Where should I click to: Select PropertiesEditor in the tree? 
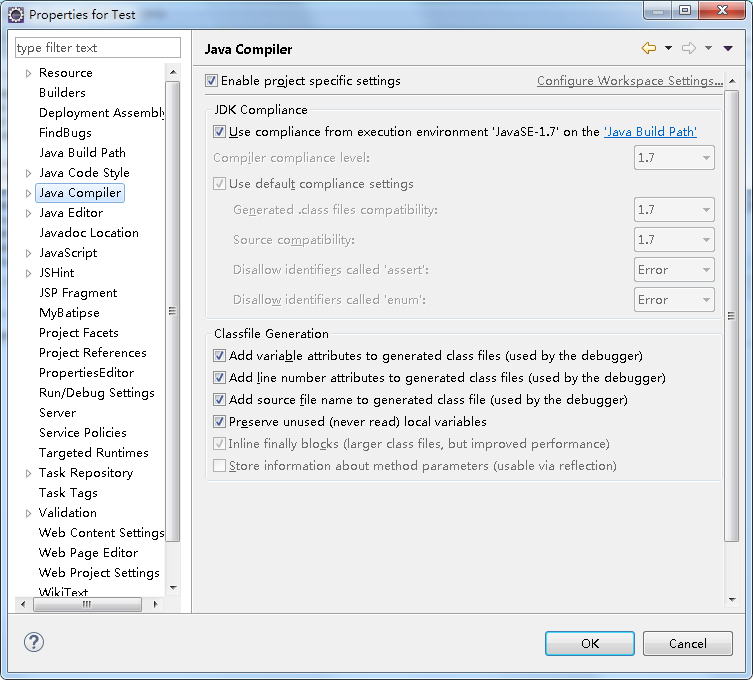click(x=86, y=373)
